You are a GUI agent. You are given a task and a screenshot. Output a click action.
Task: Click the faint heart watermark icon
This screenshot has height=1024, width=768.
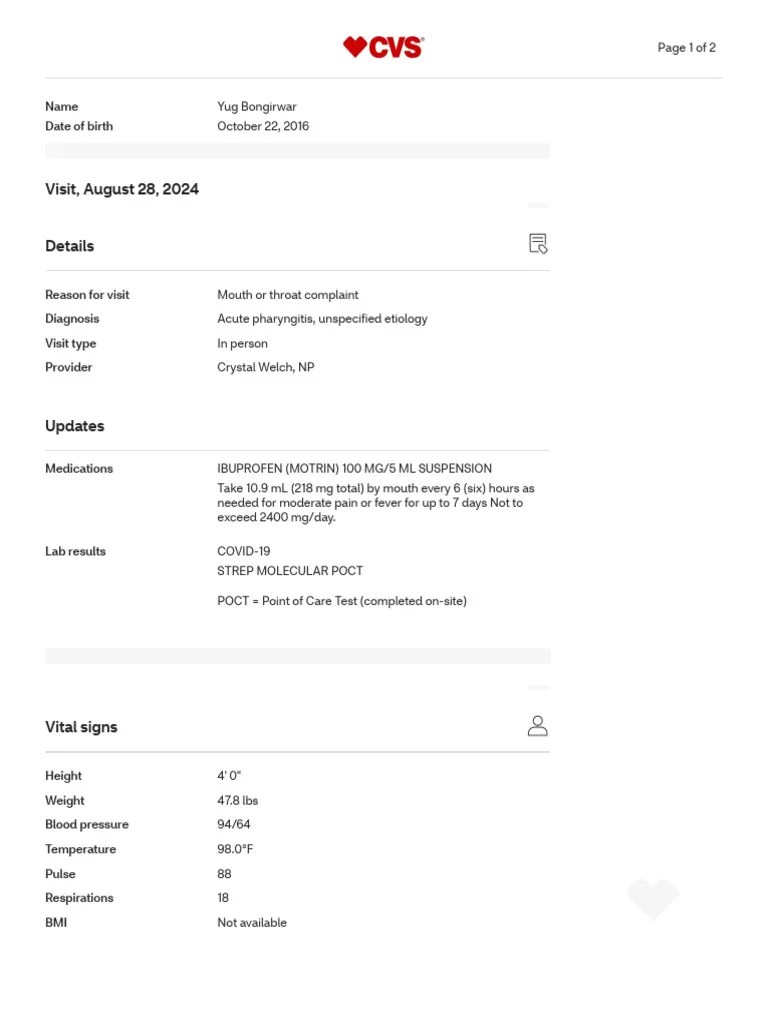click(653, 899)
